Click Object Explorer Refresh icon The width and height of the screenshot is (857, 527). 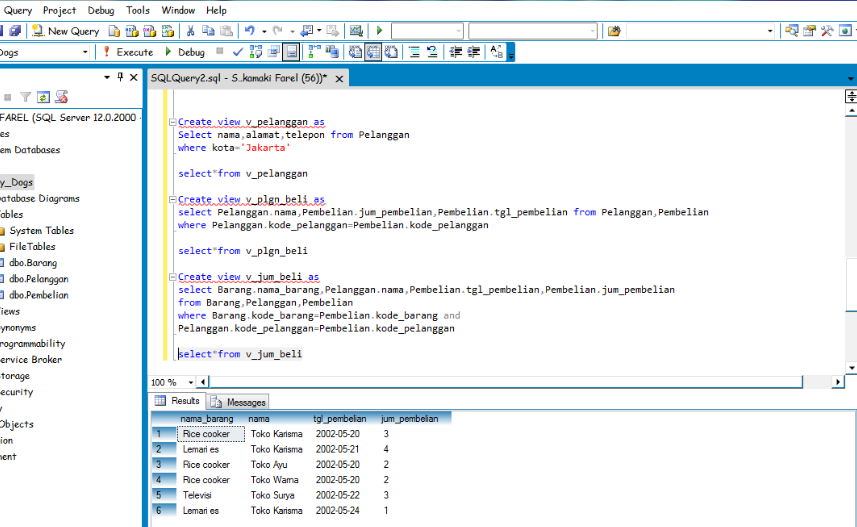pos(43,97)
